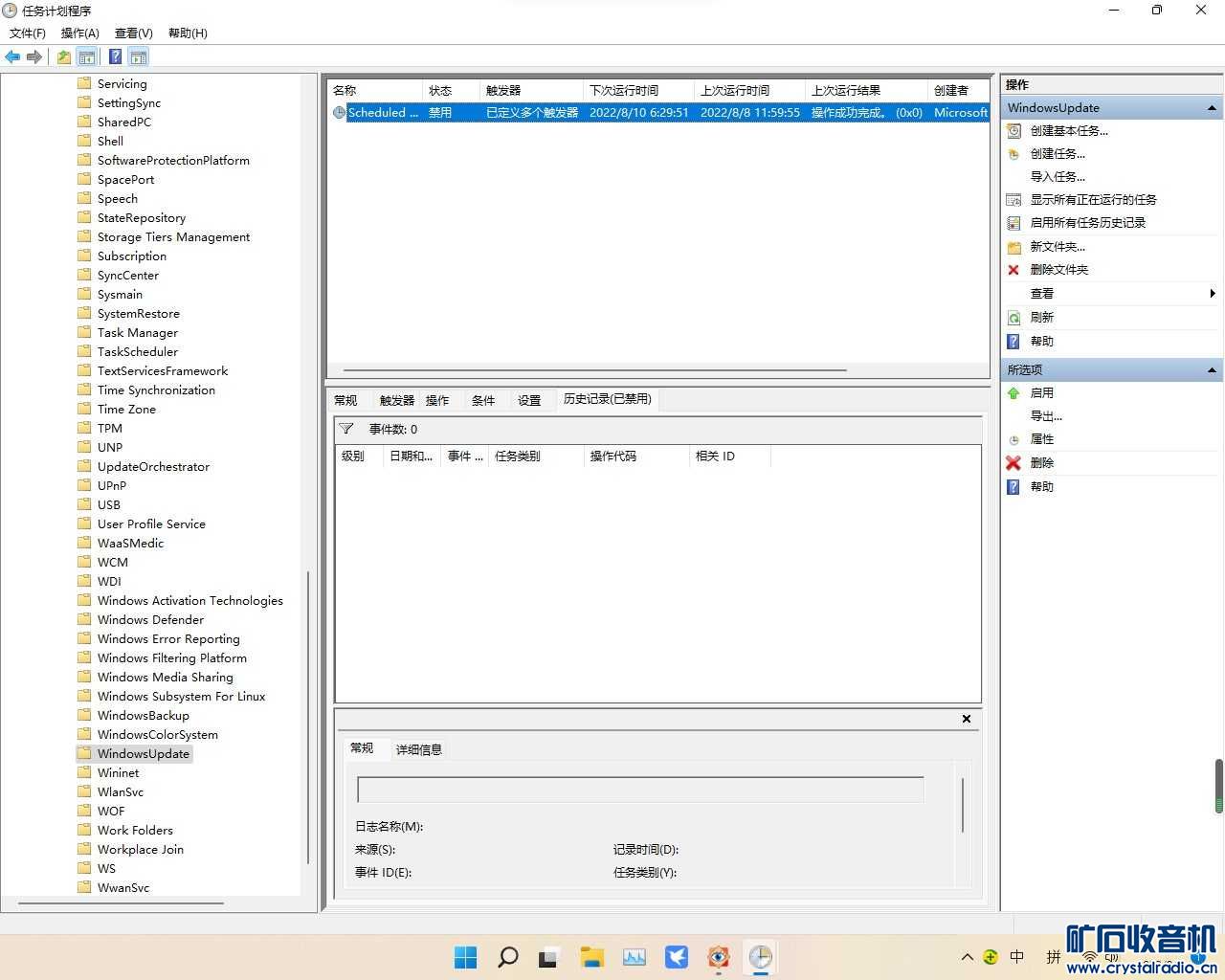Close the event details pane with X
Image resolution: width=1225 pixels, height=980 pixels.
[x=967, y=719]
